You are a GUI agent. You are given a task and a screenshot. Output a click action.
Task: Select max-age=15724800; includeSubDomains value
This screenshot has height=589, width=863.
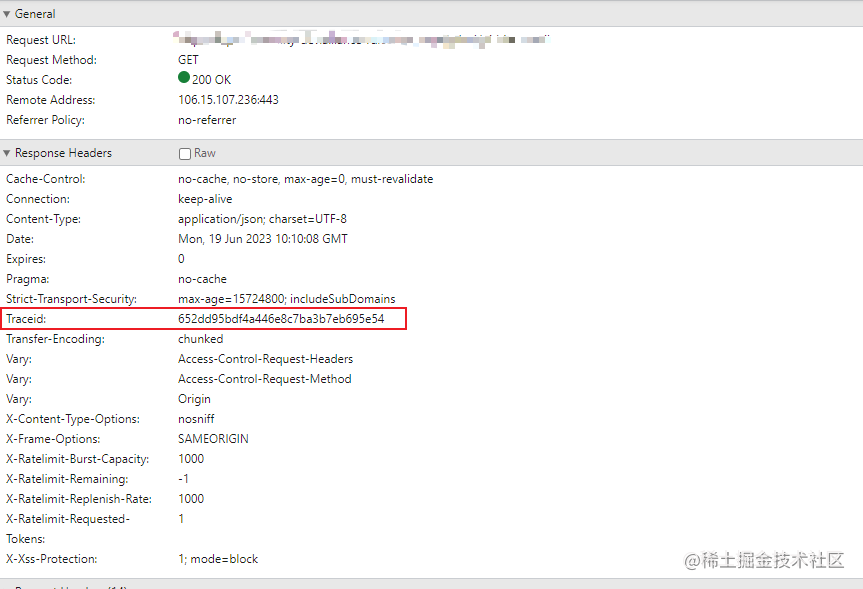287,299
